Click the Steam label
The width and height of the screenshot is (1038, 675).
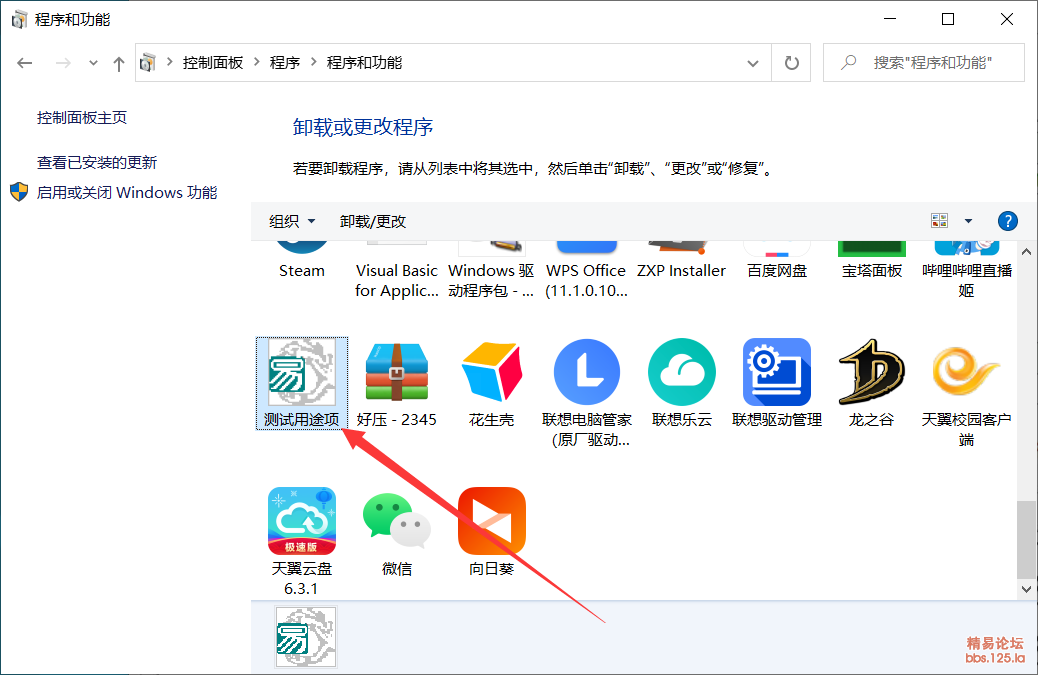pyautogui.click(x=302, y=271)
